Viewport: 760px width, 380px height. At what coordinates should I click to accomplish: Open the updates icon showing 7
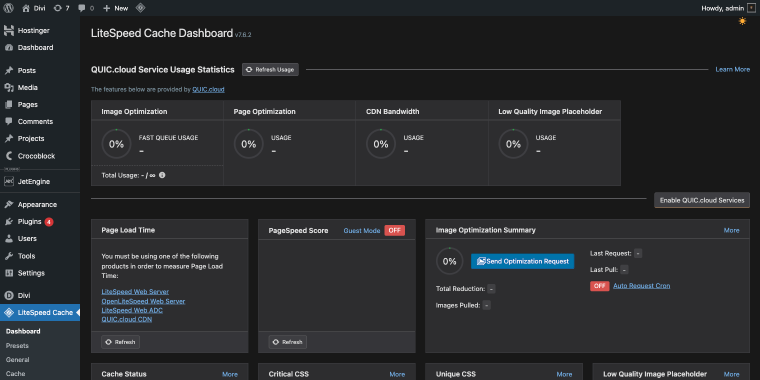[61, 8]
